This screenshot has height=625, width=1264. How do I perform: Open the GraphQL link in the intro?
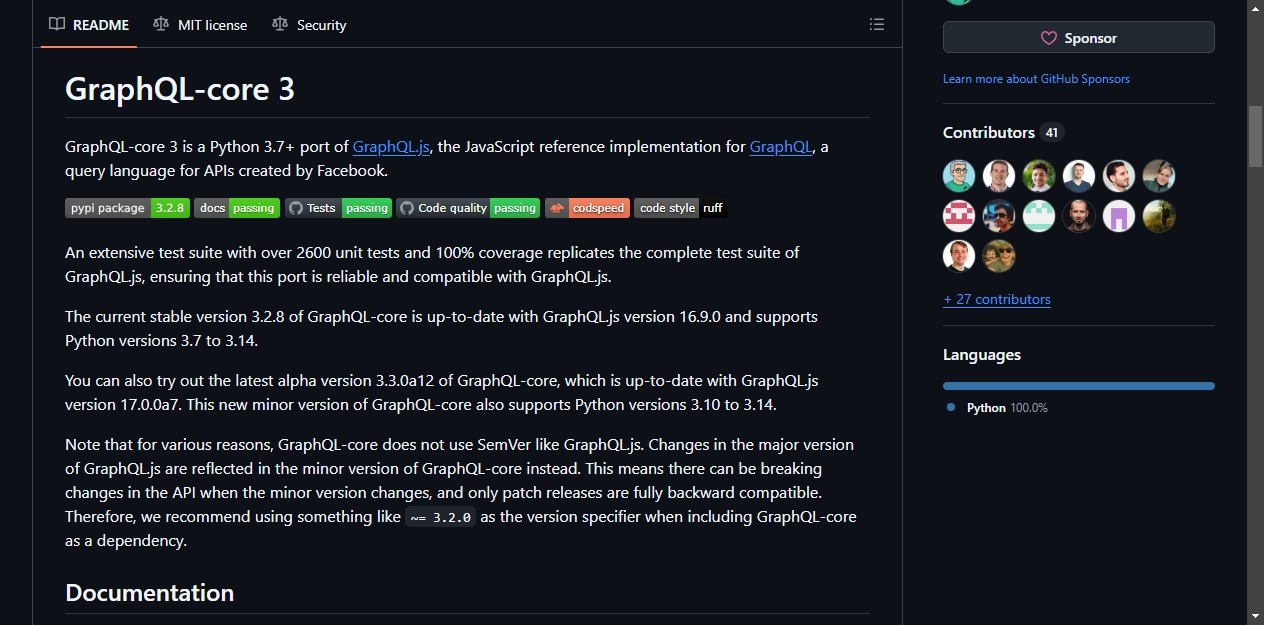coord(781,146)
